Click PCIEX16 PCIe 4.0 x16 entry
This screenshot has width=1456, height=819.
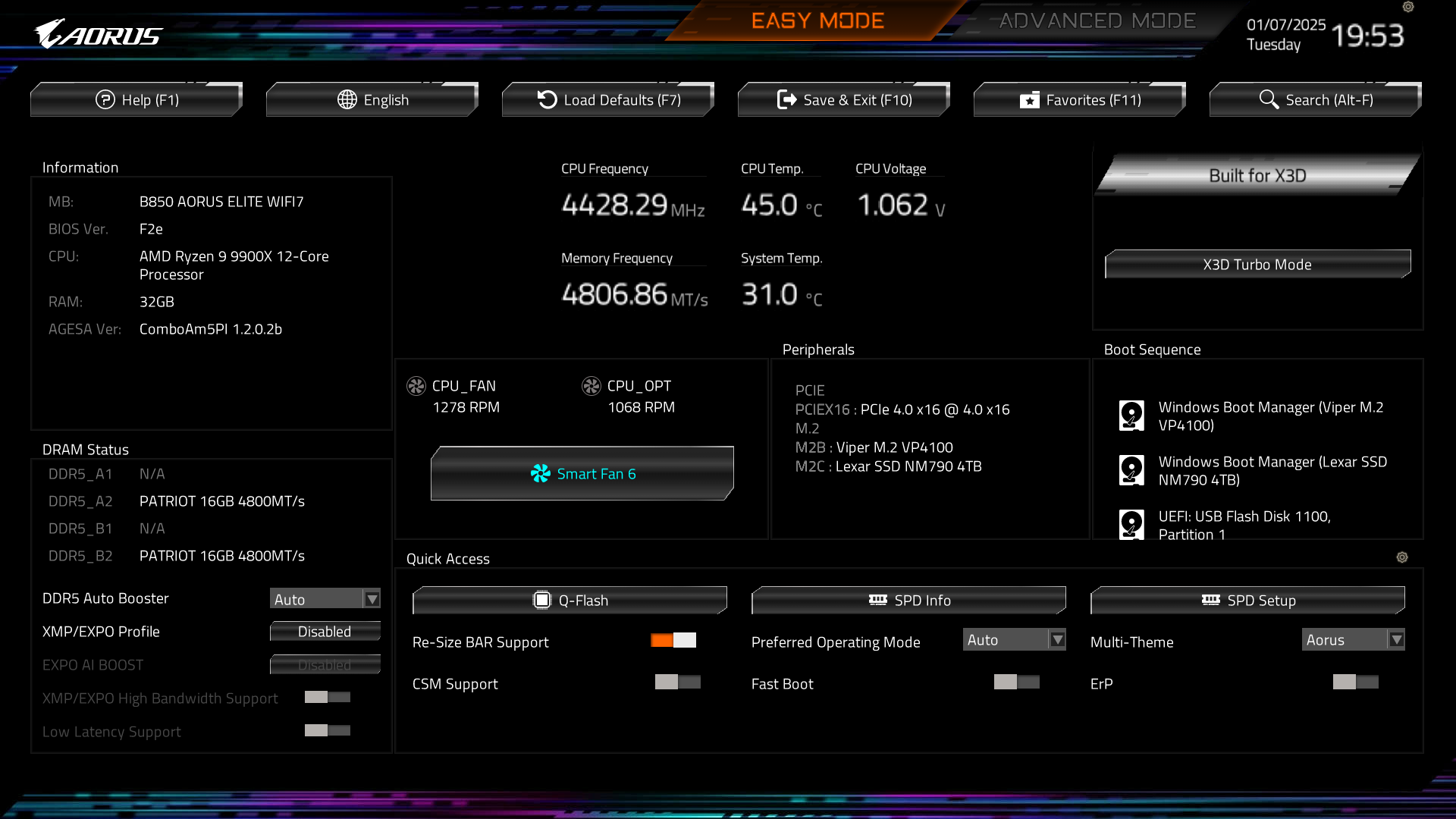[902, 409]
